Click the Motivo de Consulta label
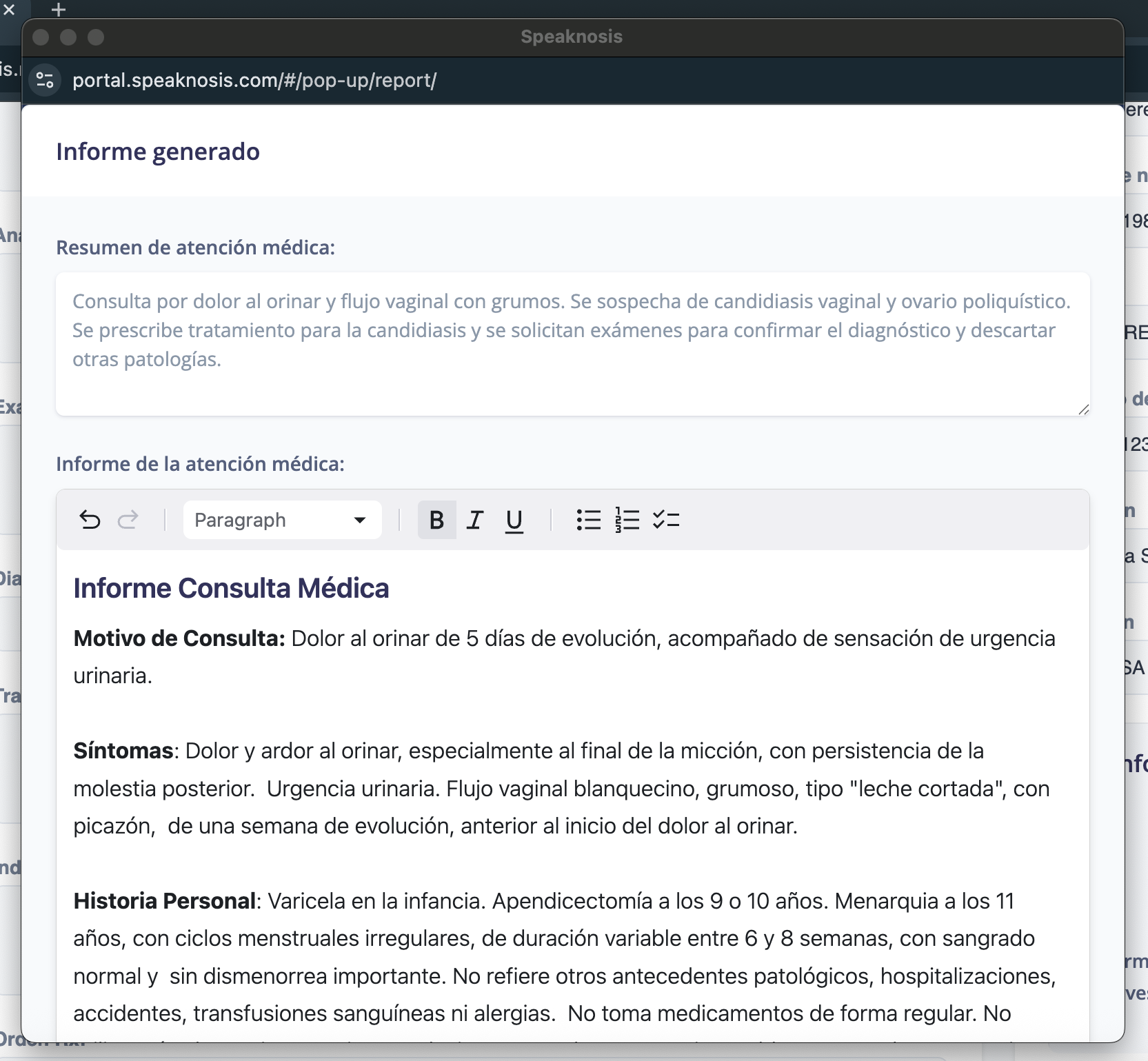Screen dimensions: 1148x1061 (x=179, y=638)
